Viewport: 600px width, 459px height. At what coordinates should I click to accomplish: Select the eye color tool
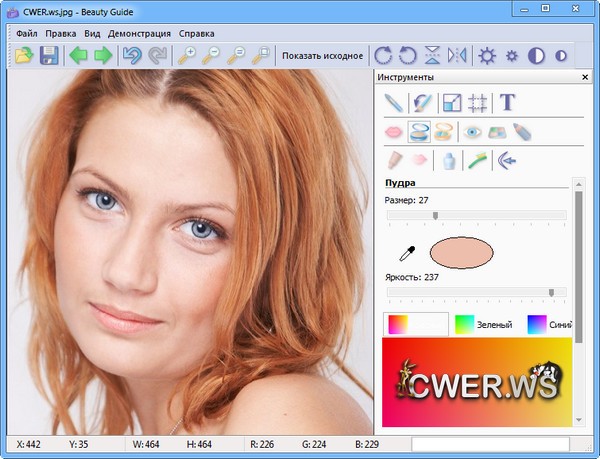coord(473,131)
